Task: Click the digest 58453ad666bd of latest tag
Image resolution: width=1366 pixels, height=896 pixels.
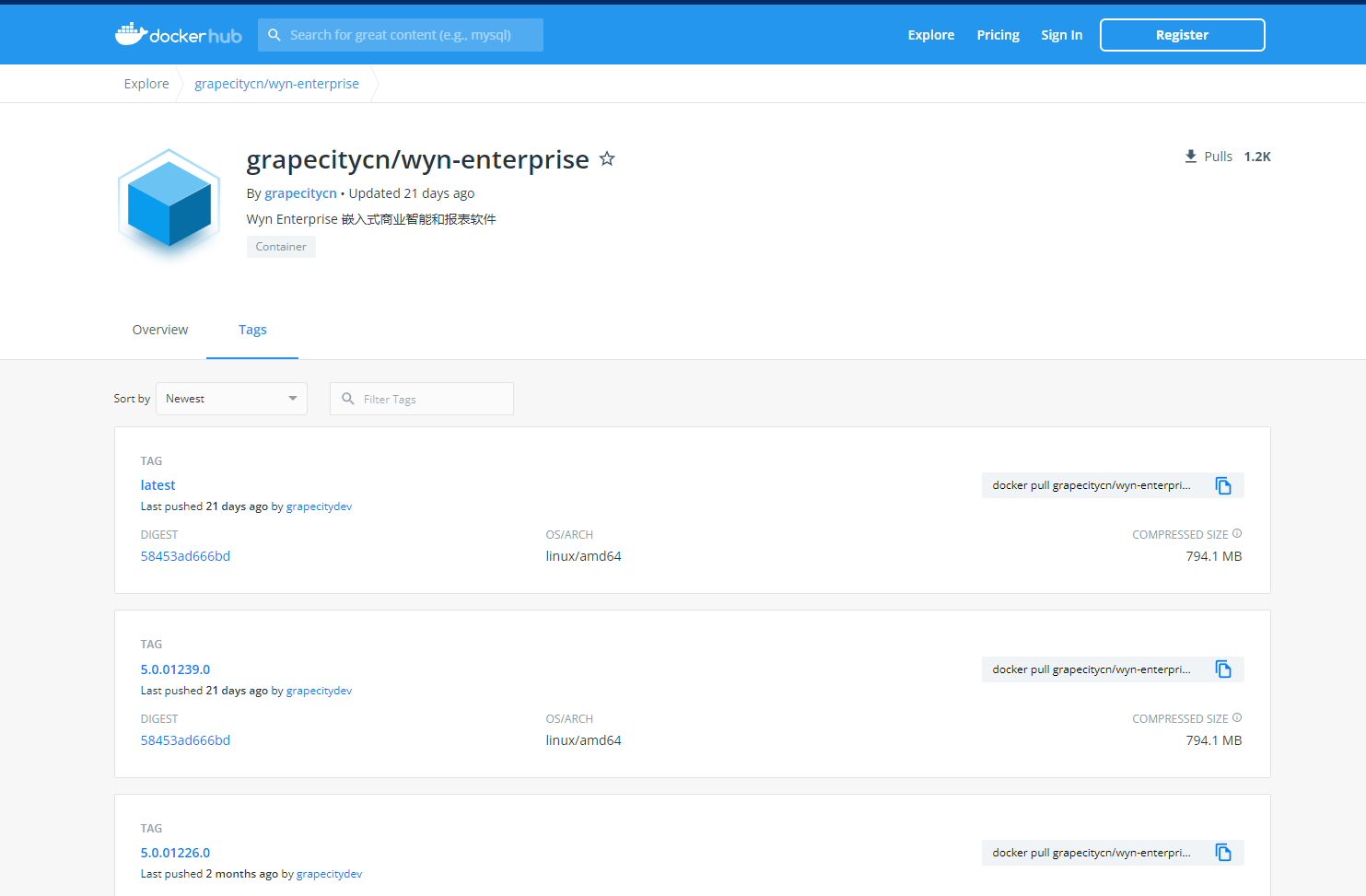Action: click(x=185, y=555)
